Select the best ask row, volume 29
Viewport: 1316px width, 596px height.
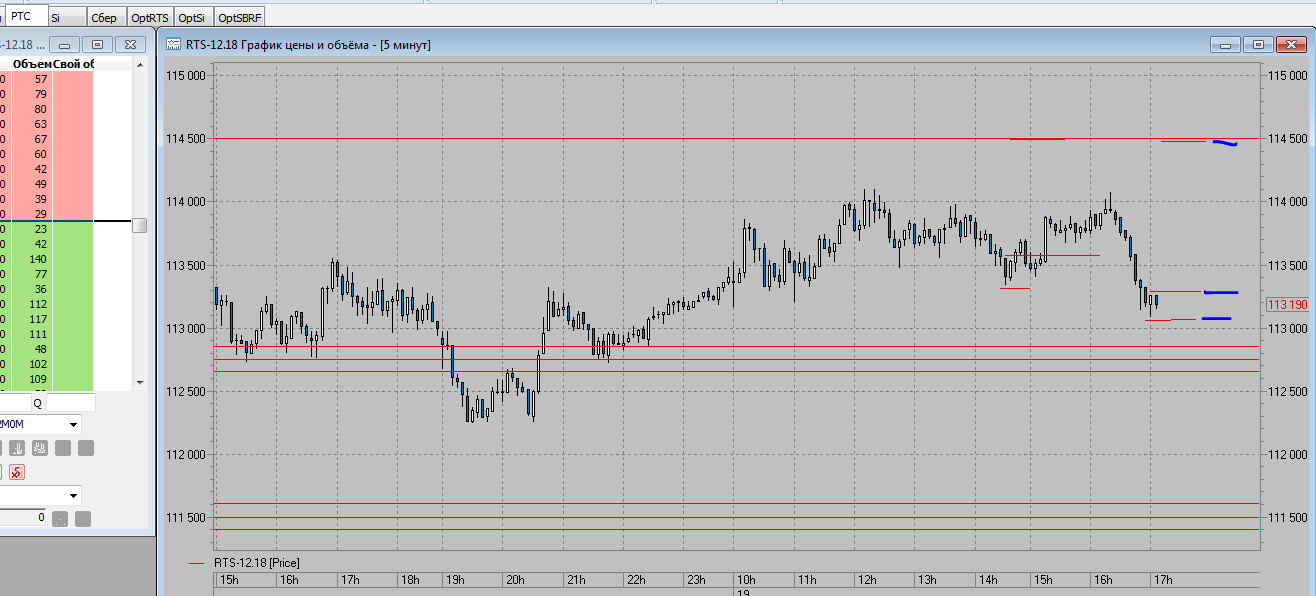pos(46,214)
